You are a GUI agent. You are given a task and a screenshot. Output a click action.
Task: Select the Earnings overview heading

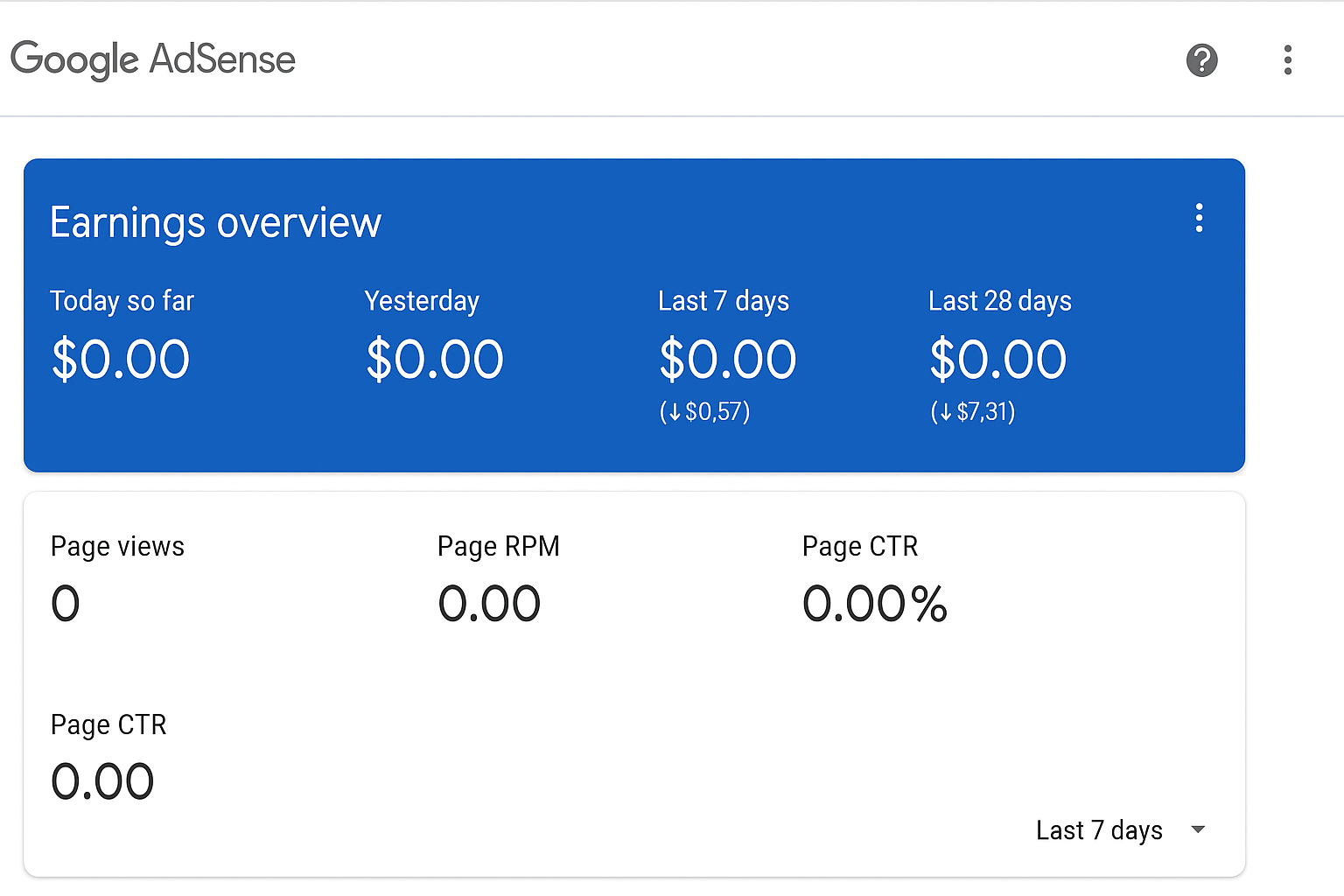click(x=215, y=223)
